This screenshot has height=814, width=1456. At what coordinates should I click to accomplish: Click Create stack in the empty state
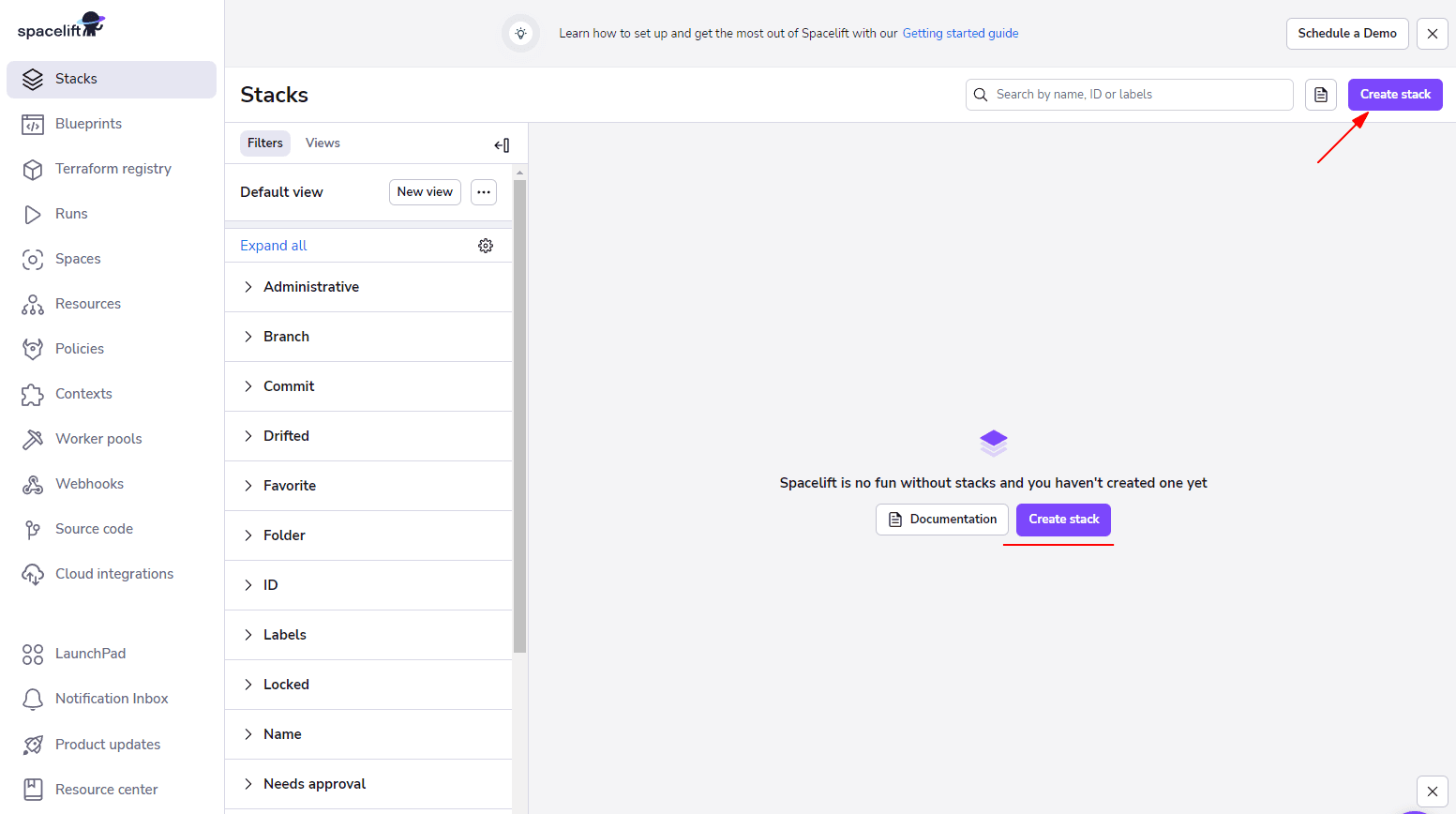tap(1063, 519)
